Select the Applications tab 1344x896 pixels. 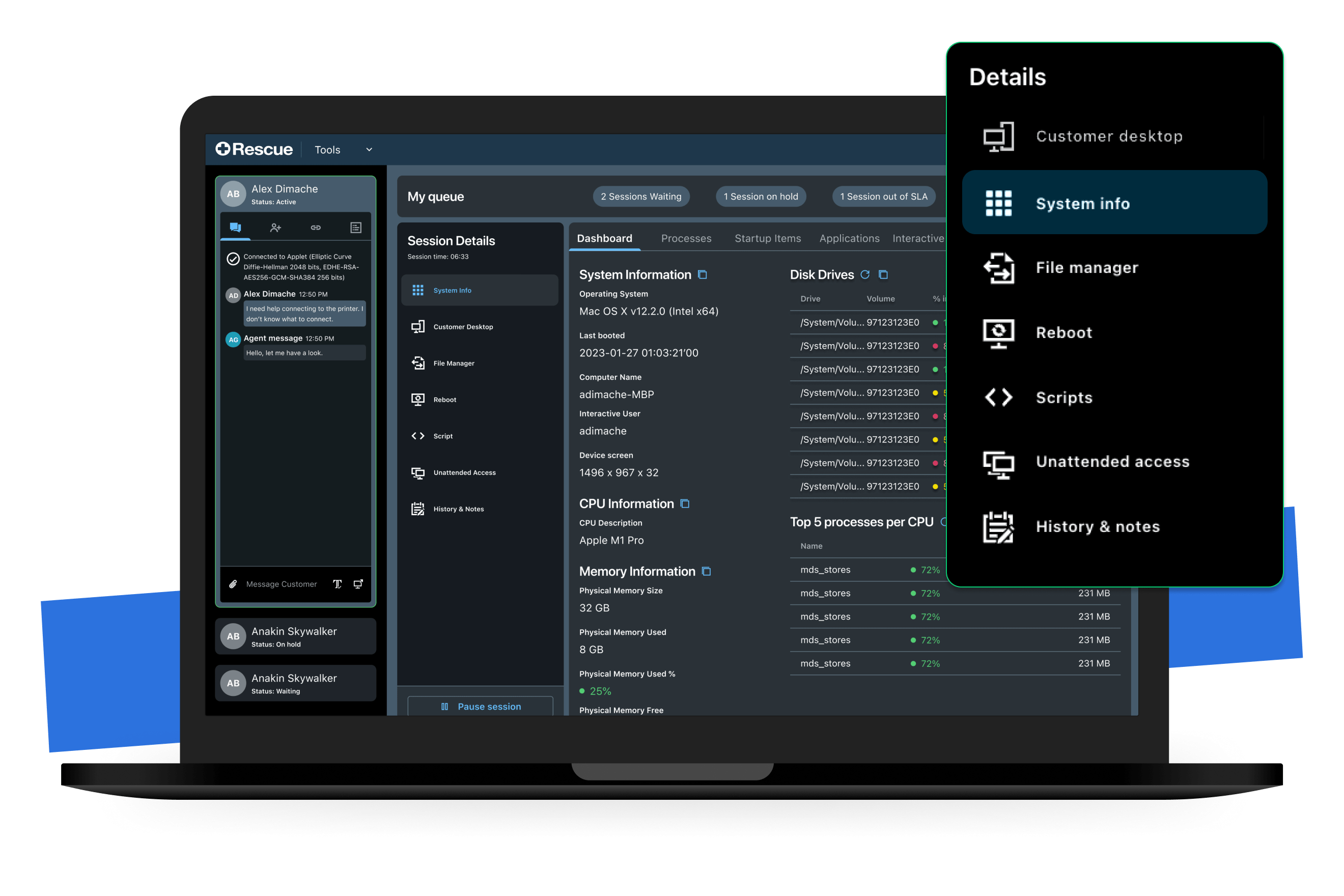coord(849,238)
